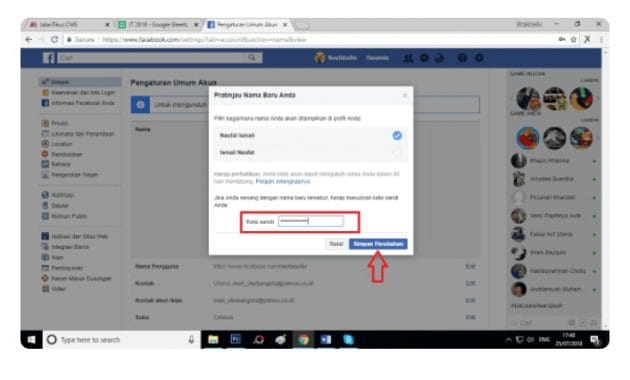Viewport: 630px width, 380px height.
Task: Open File Explorer from the taskbar
Action: point(213,340)
